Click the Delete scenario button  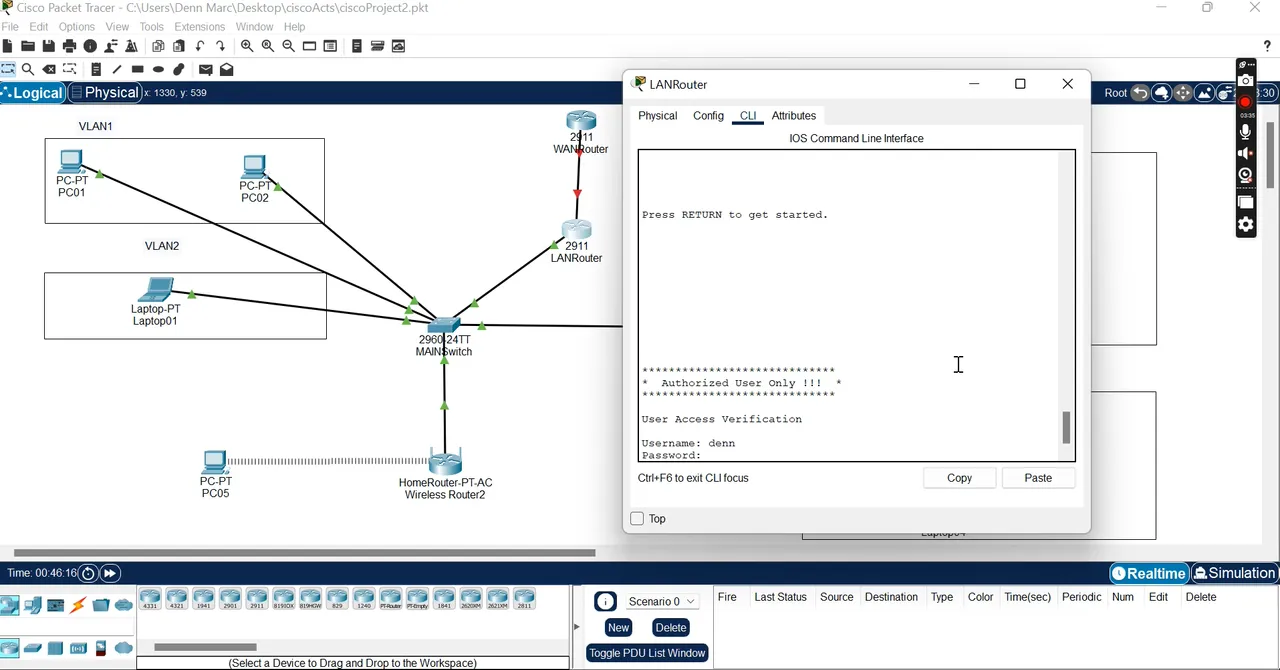(671, 628)
